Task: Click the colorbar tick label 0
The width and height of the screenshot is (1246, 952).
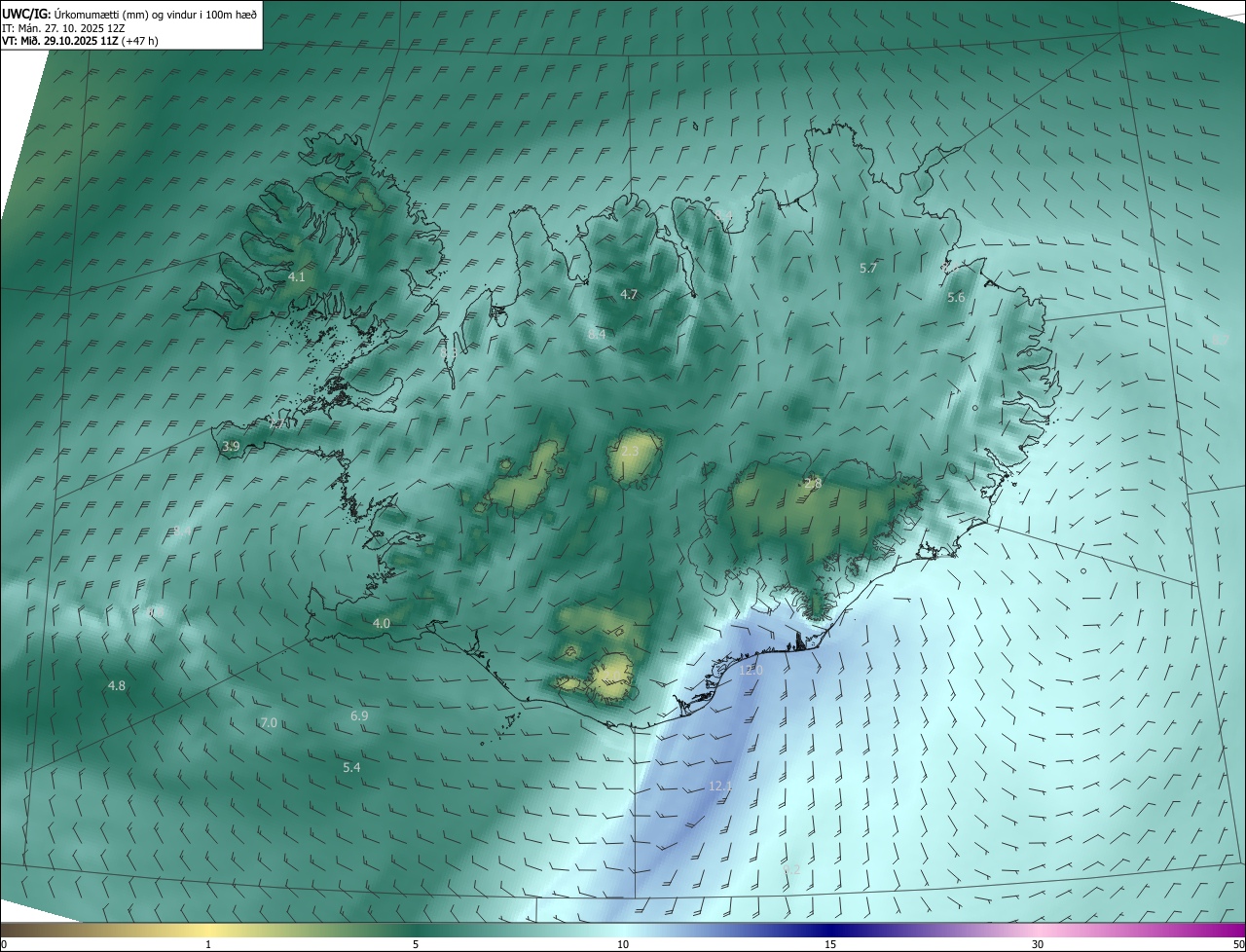Action: (4, 944)
